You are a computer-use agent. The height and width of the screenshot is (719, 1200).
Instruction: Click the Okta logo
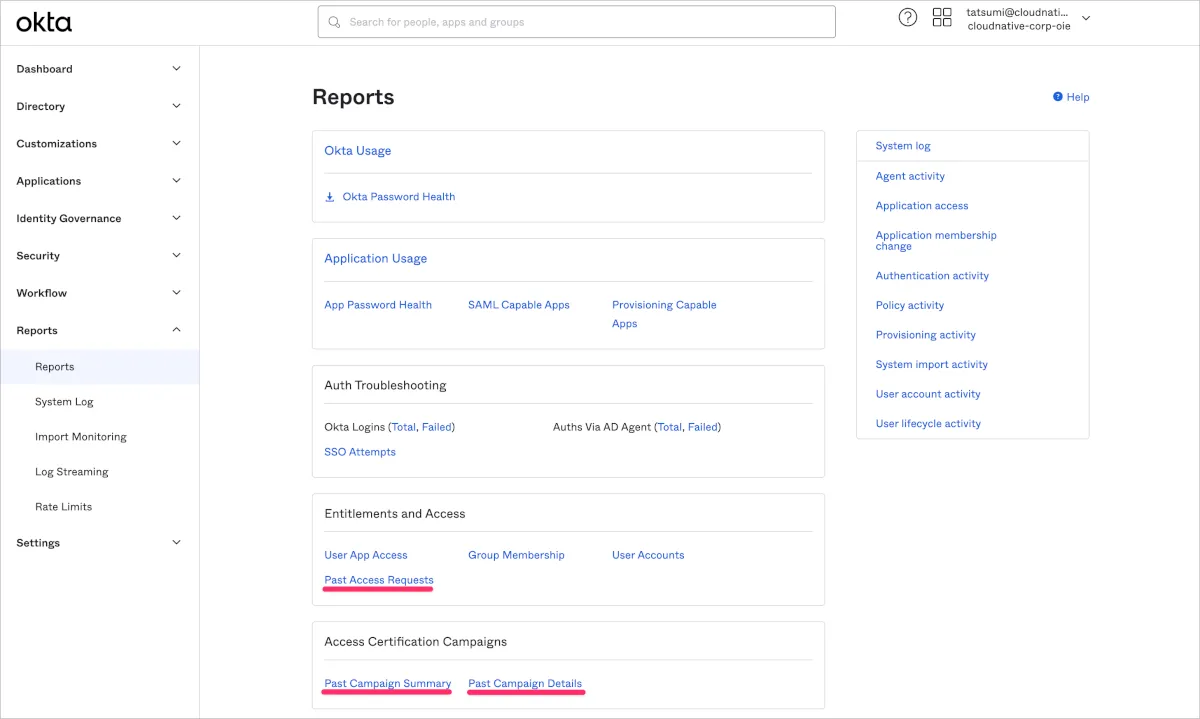click(x=44, y=22)
